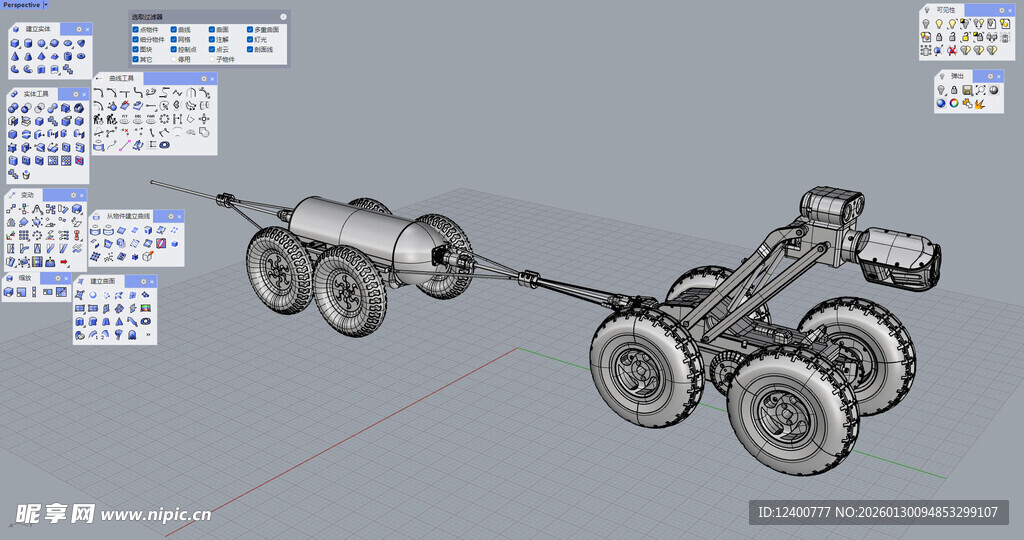
Task: Open gear options of 曲线工具 toolbar
Action: tap(204, 78)
